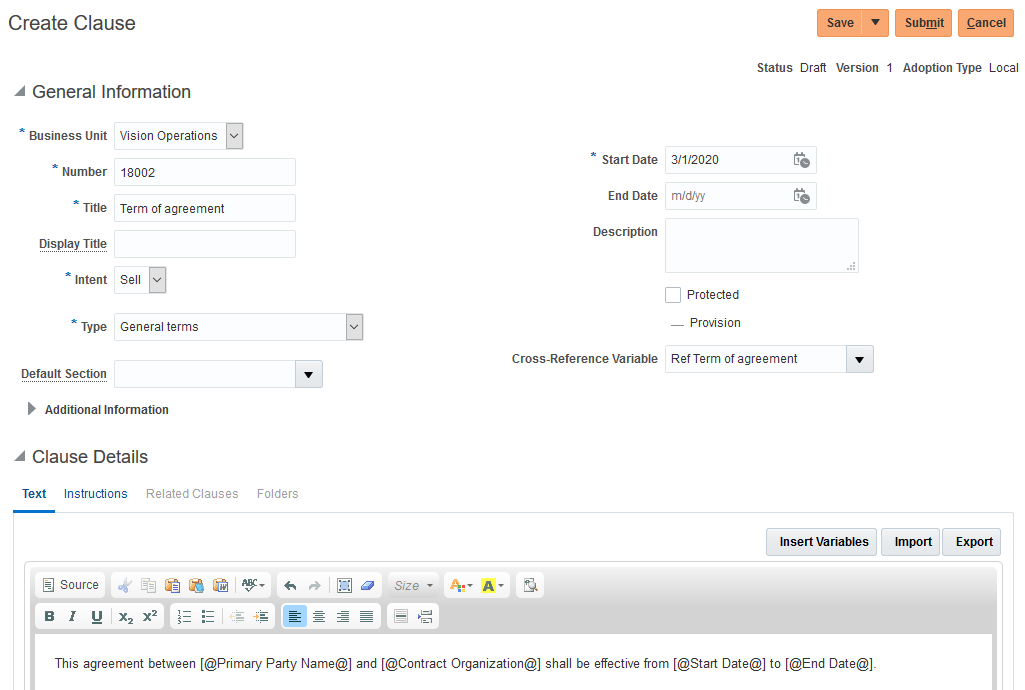Apply Superscript formatting

tap(150, 616)
